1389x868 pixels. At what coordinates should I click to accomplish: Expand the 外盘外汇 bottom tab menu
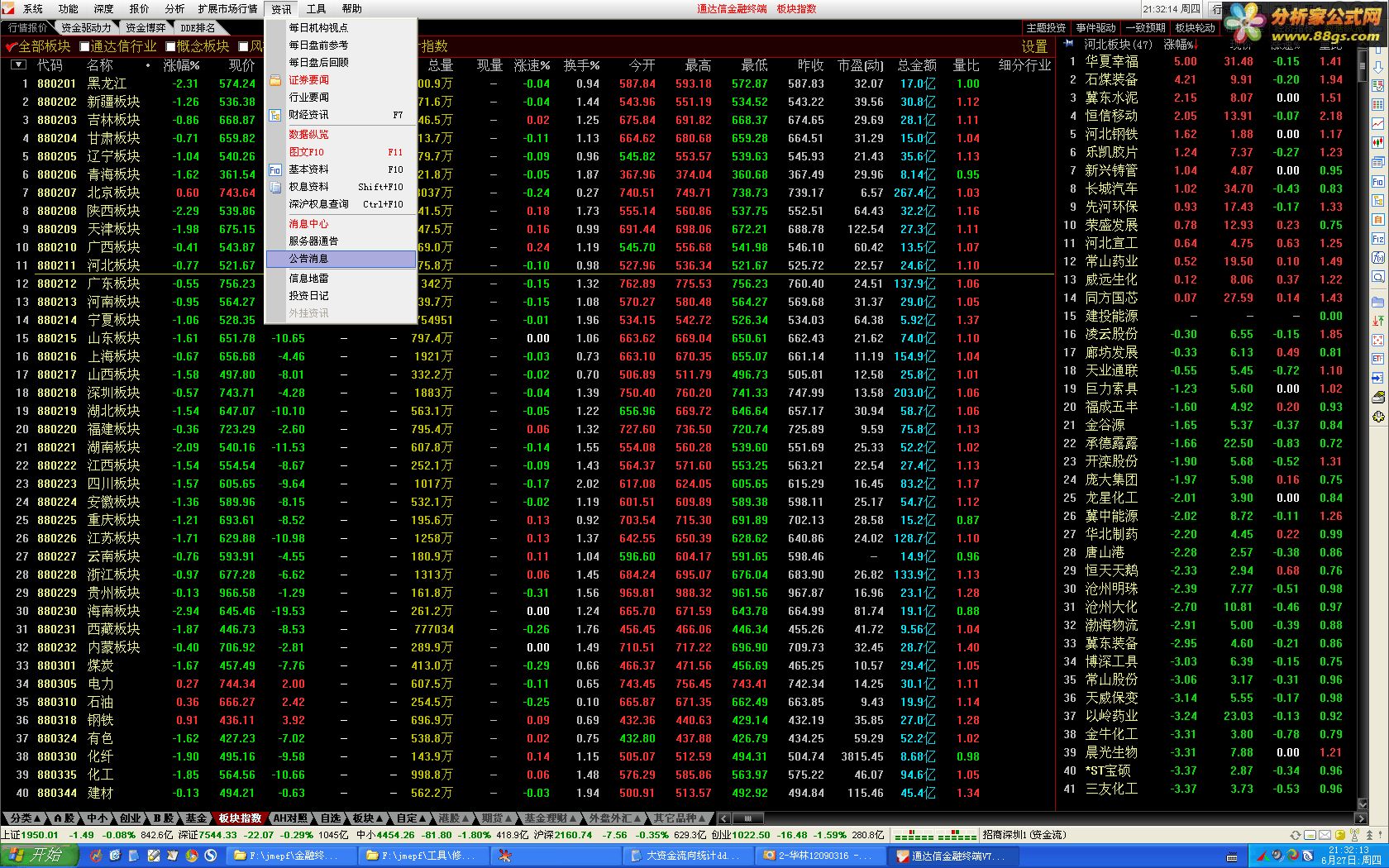[x=637, y=818]
